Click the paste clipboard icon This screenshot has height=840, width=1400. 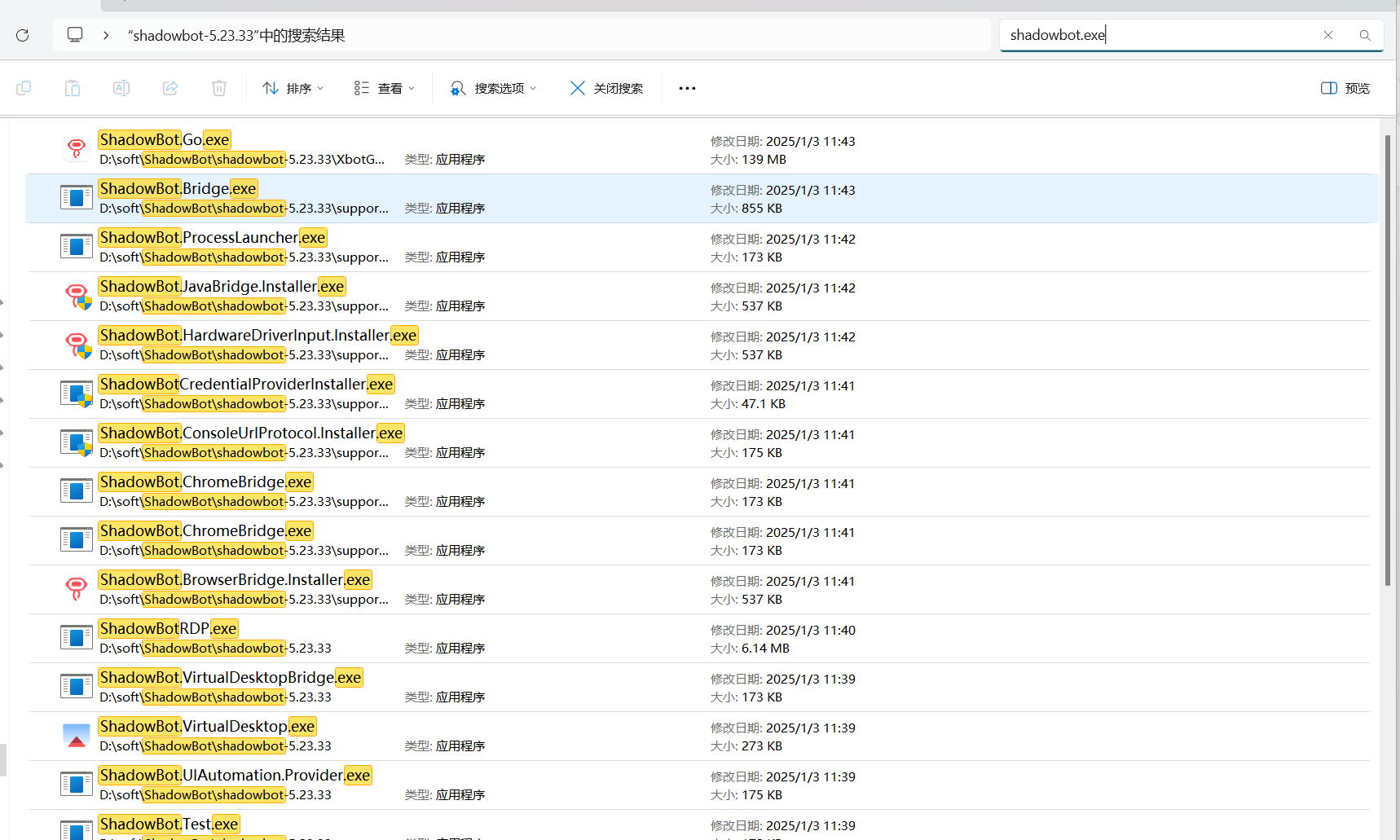(73, 88)
